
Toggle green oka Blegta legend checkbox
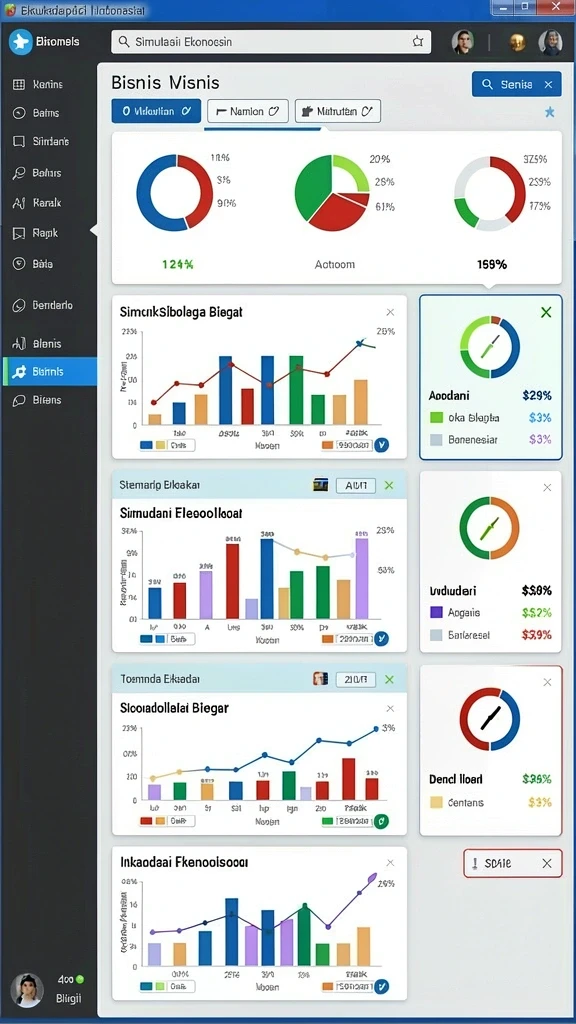[437, 417]
